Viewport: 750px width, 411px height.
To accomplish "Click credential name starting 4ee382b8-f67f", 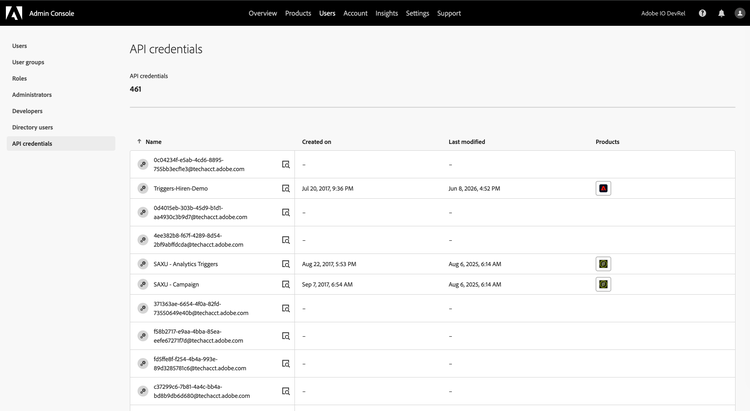I will [199, 240].
